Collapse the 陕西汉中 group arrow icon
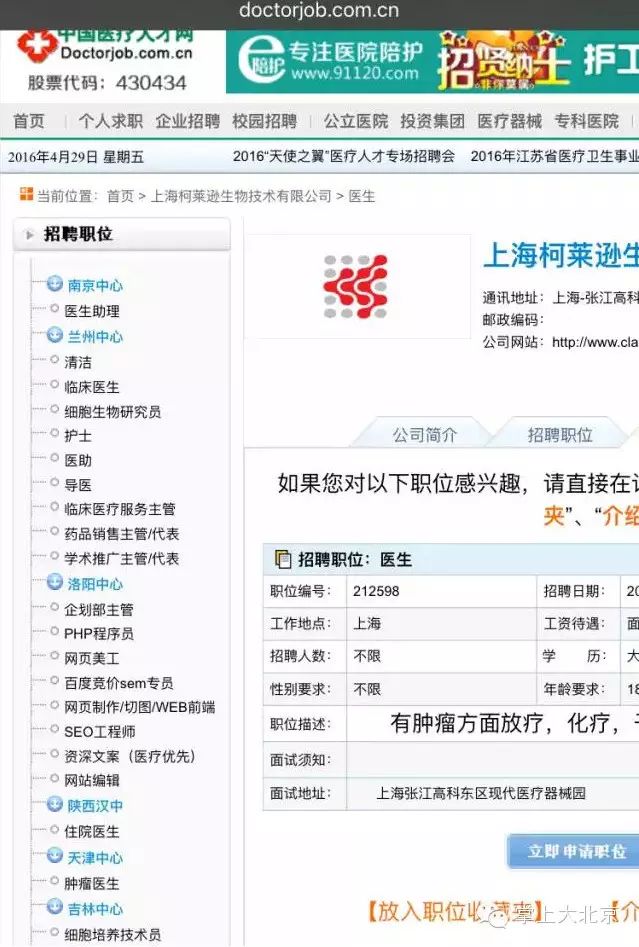 (x=55, y=804)
